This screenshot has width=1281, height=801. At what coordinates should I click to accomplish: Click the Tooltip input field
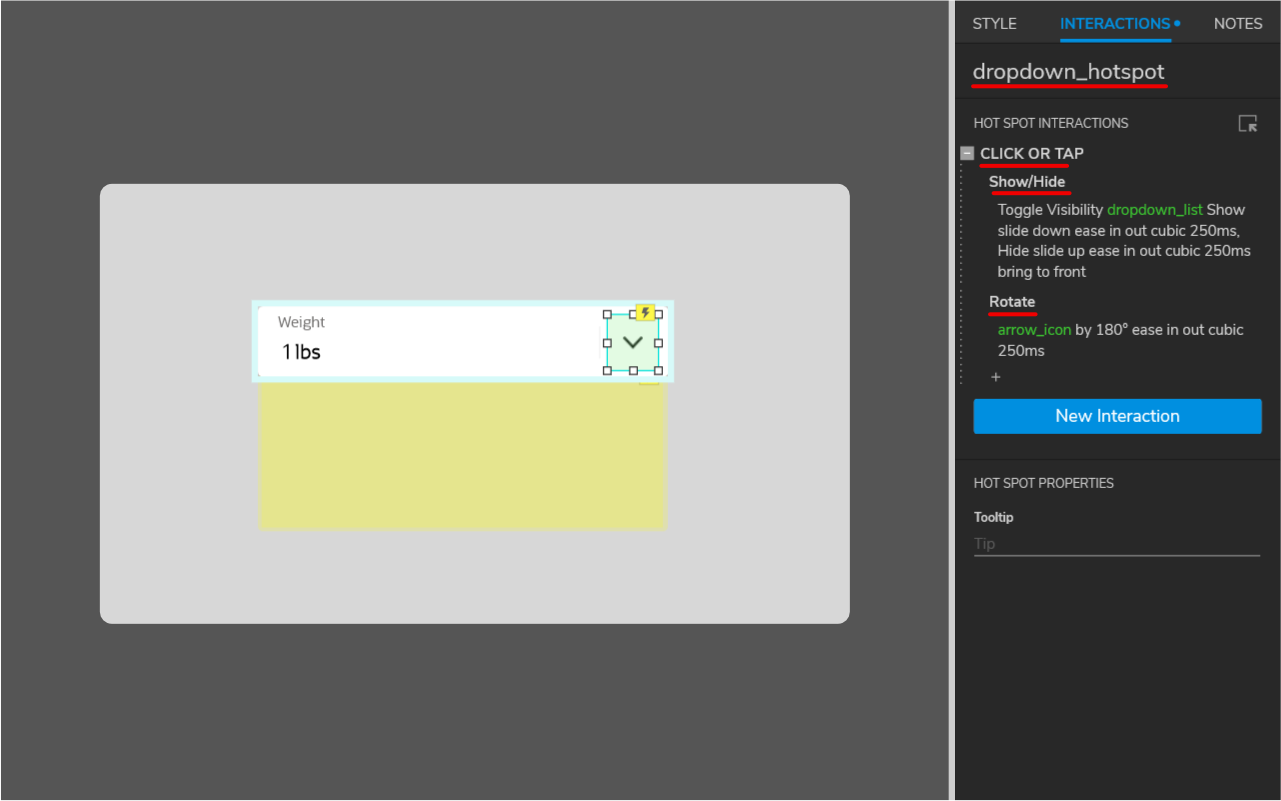1117,543
